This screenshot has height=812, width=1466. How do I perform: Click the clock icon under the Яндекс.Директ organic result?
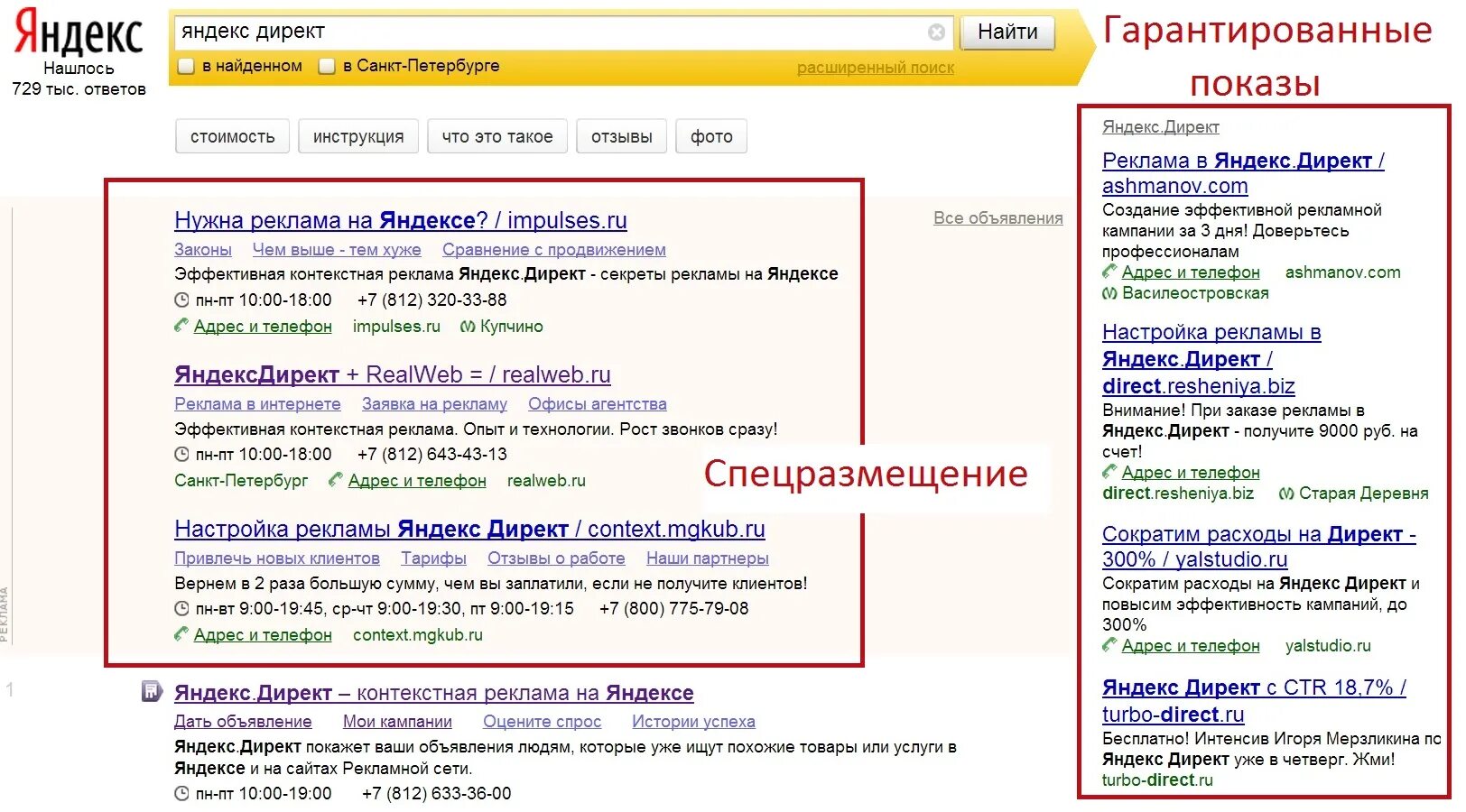coord(181,794)
